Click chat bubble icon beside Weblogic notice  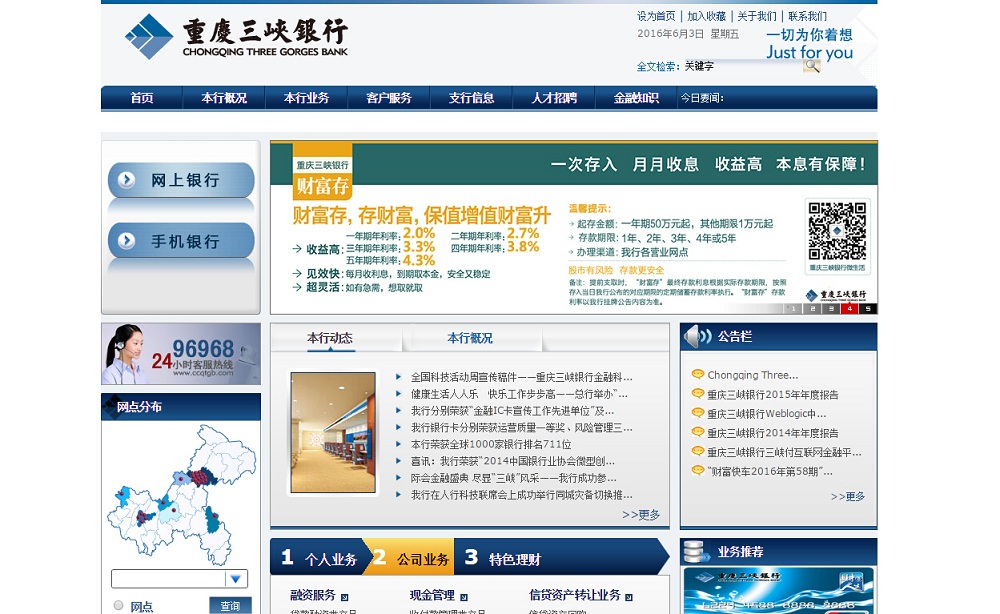tap(698, 413)
